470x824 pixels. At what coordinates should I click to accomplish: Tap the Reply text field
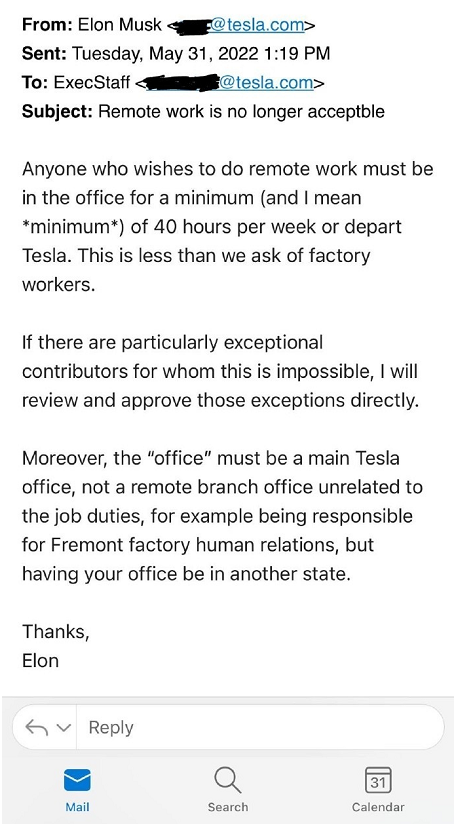[x=261, y=727]
